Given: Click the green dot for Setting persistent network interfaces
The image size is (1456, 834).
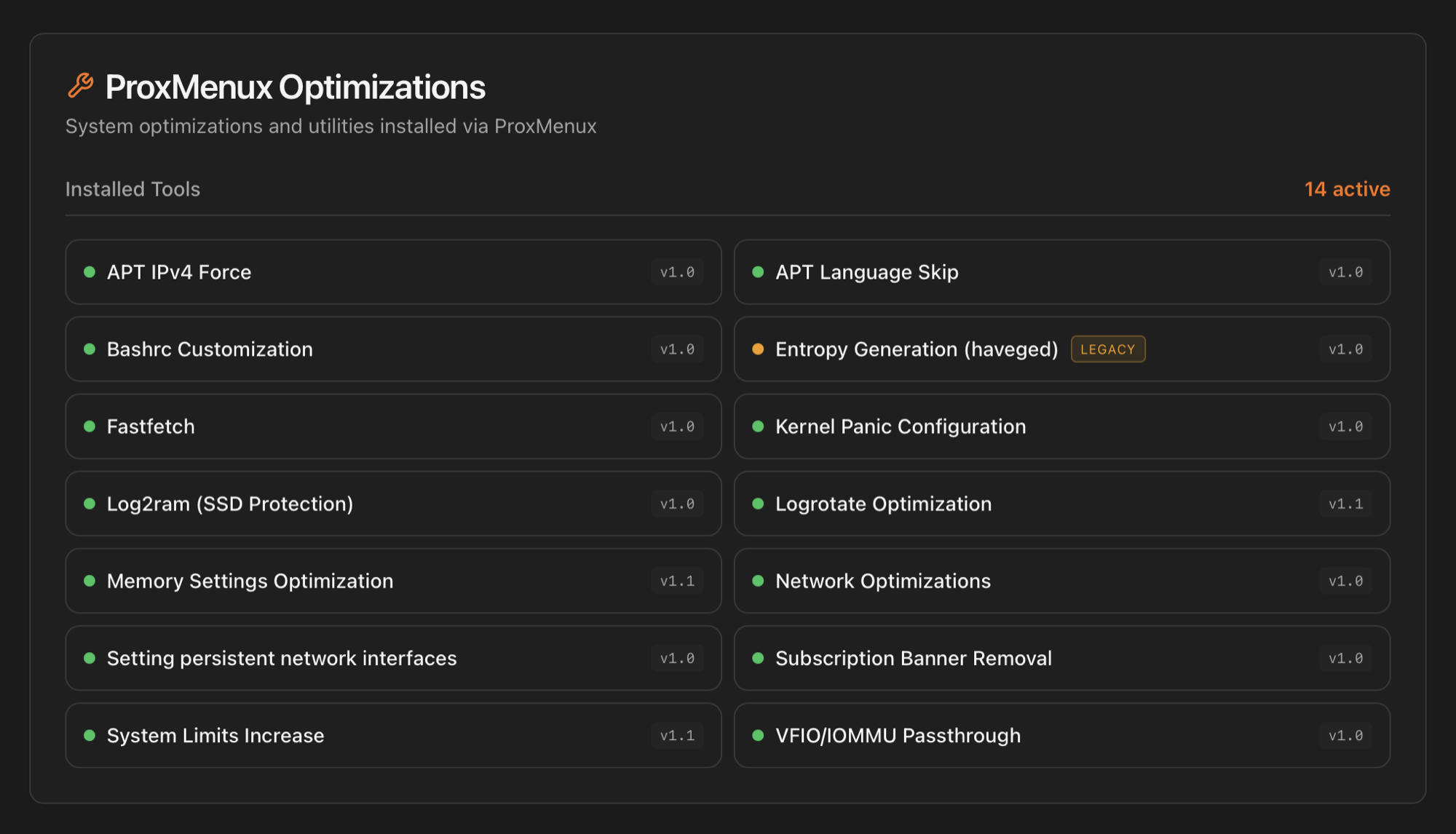Looking at the screenshot, I should (90, 658).
